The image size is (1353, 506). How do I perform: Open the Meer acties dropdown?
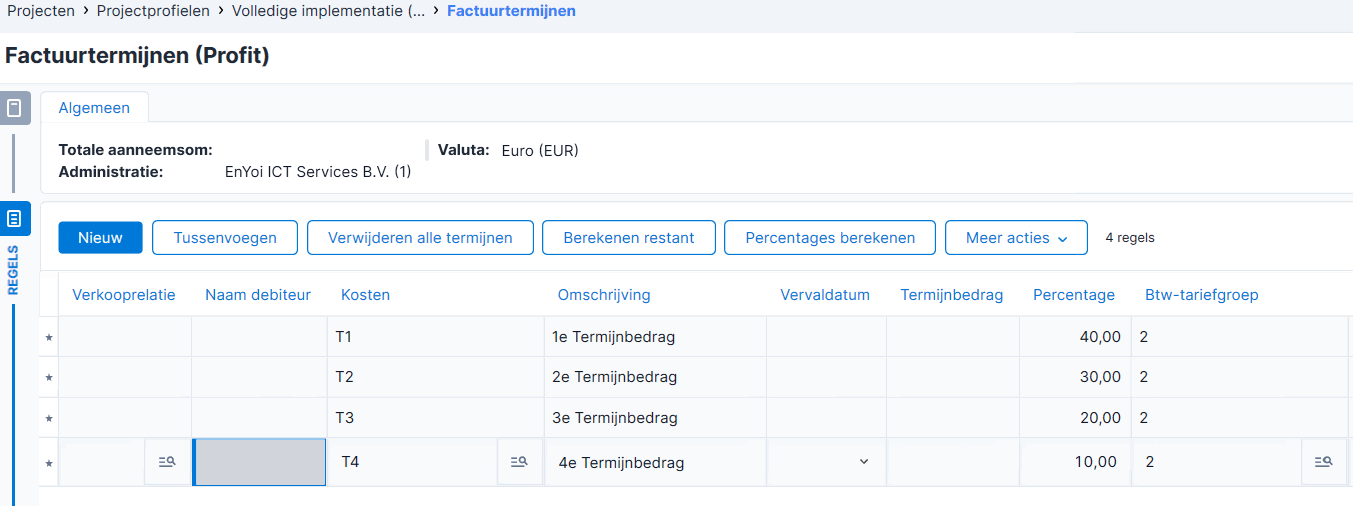[1016, 238]
